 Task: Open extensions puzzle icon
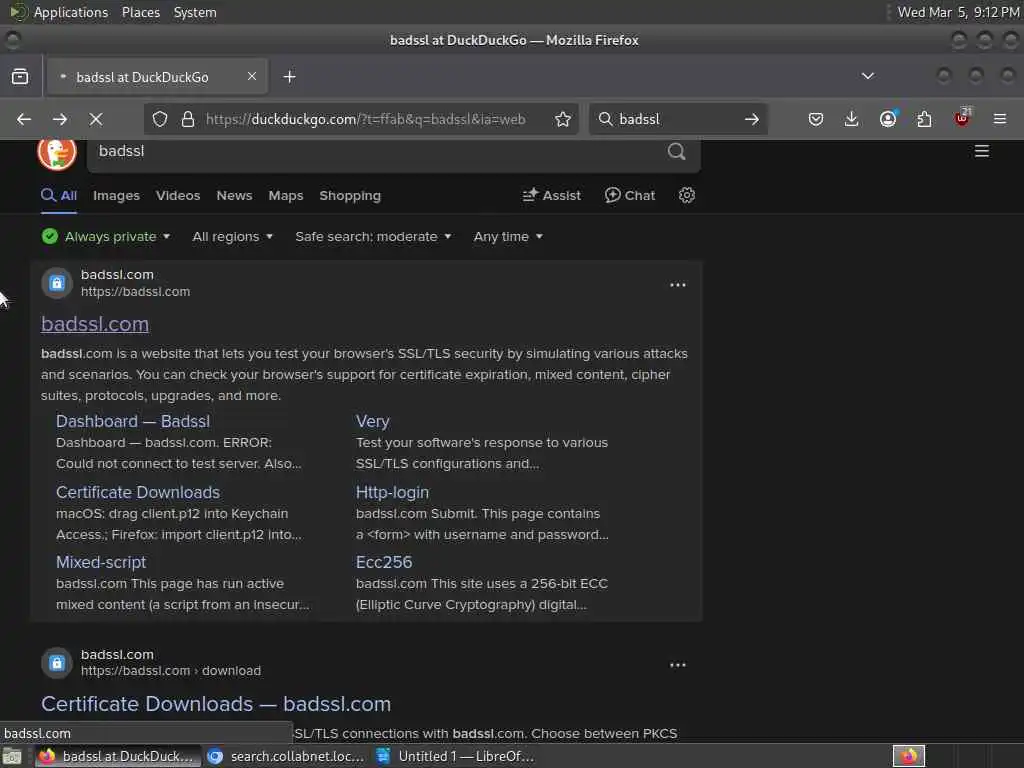point(924,119)
